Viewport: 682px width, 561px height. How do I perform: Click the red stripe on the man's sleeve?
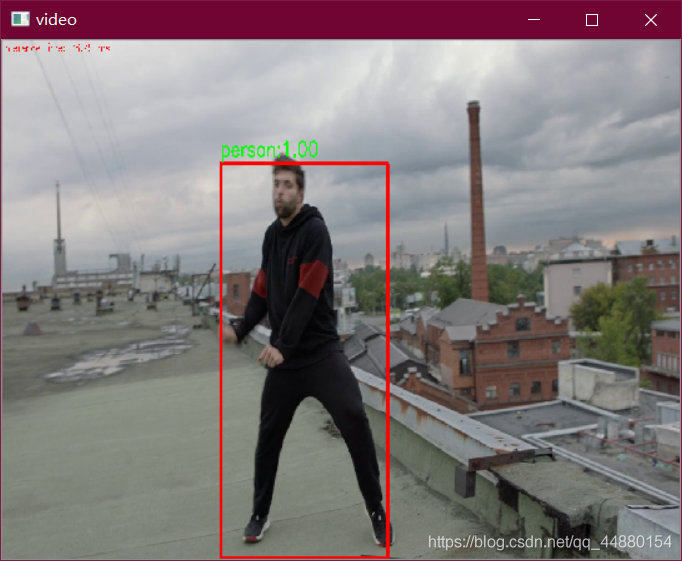312,279
